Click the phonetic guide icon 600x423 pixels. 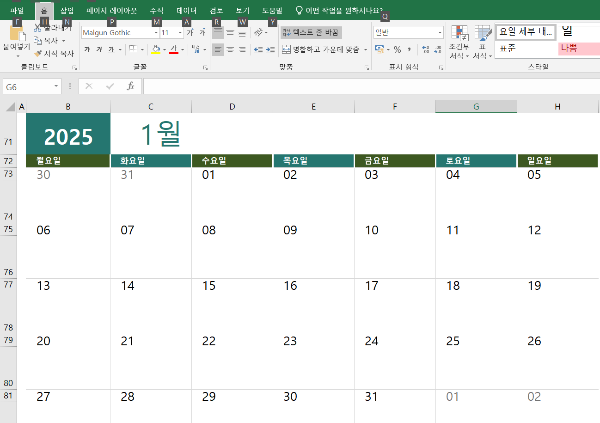click(x=196, y=49)
